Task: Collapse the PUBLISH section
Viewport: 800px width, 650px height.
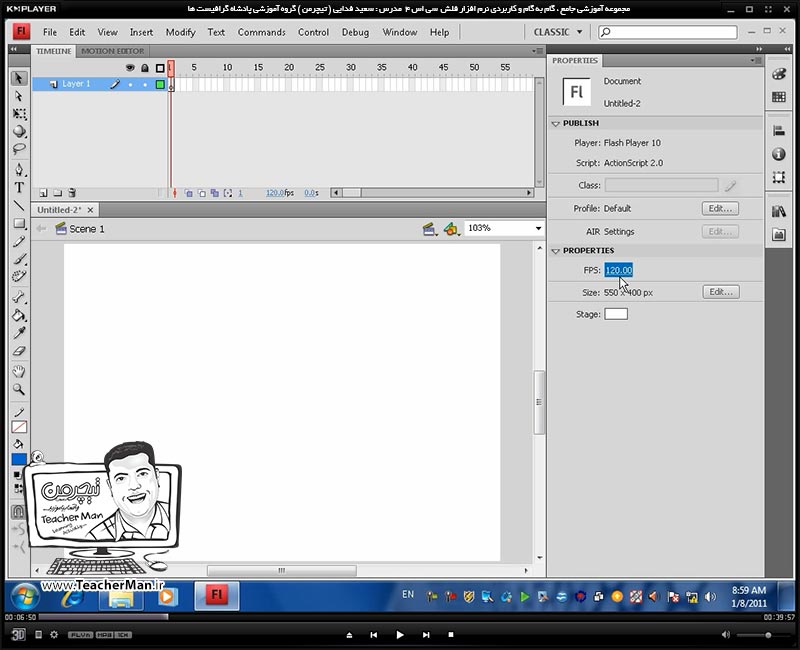Action: coord(556,123)
